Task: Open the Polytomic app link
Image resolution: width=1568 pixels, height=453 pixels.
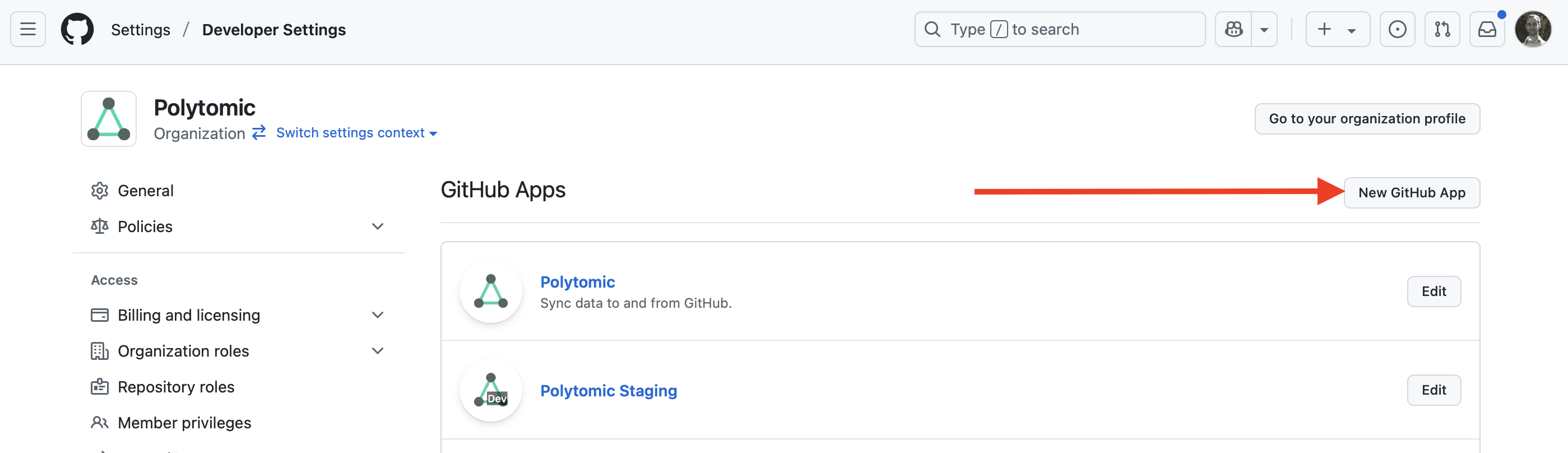Action: [x=578, y=282]
